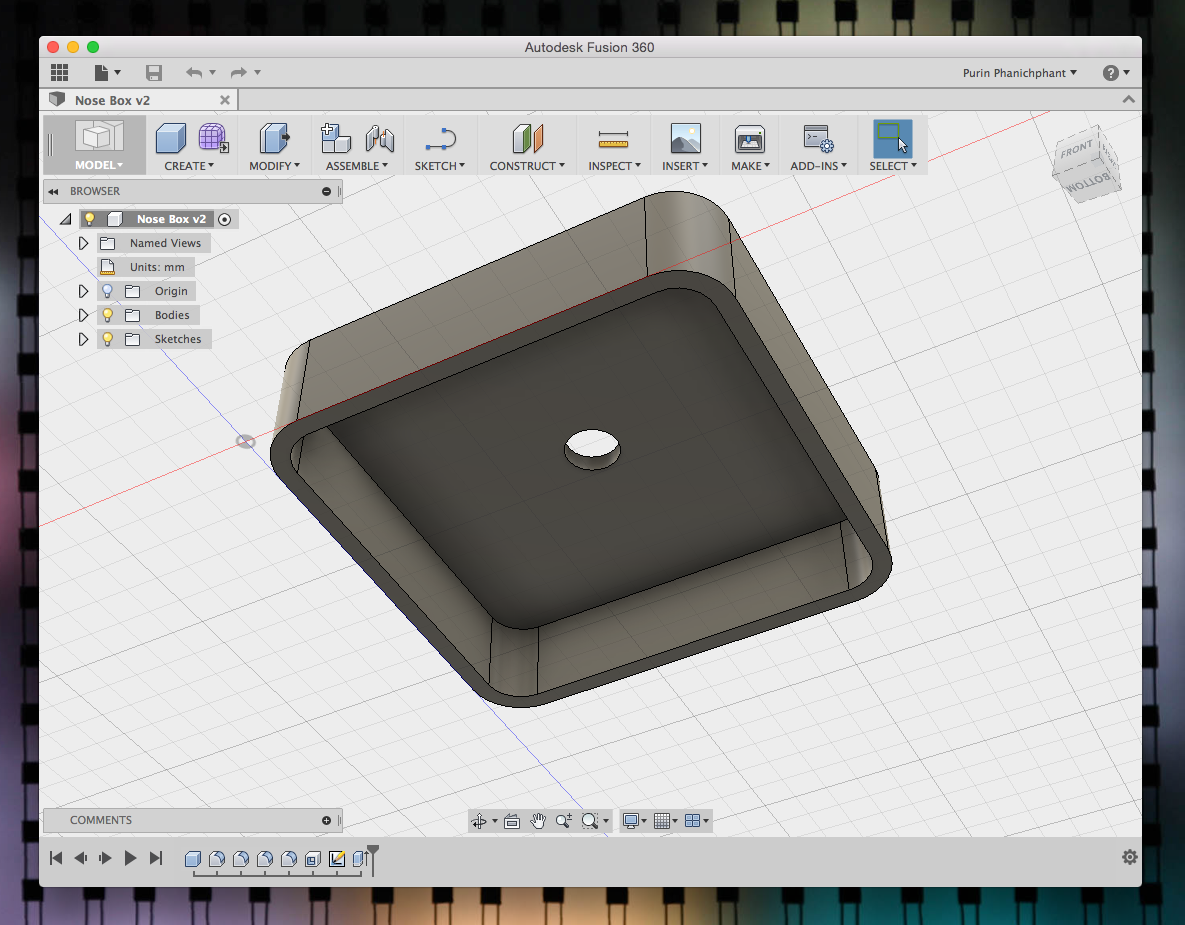This screenshot has height=925, width=1185.
Task: Open the SKETCH menu
Action: pos(439,166)
